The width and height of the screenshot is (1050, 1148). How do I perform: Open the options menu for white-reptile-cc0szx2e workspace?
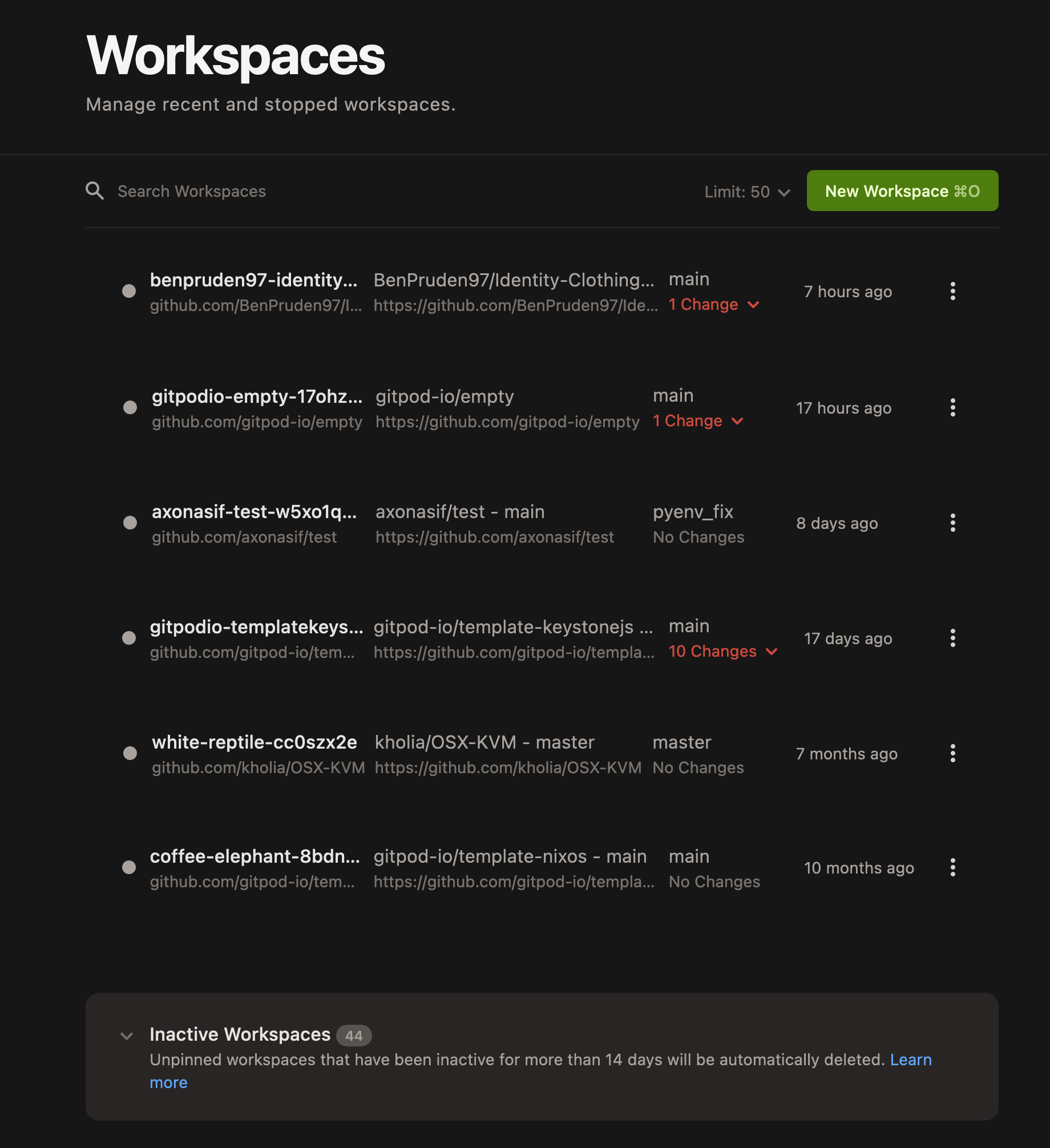(953, 754)
